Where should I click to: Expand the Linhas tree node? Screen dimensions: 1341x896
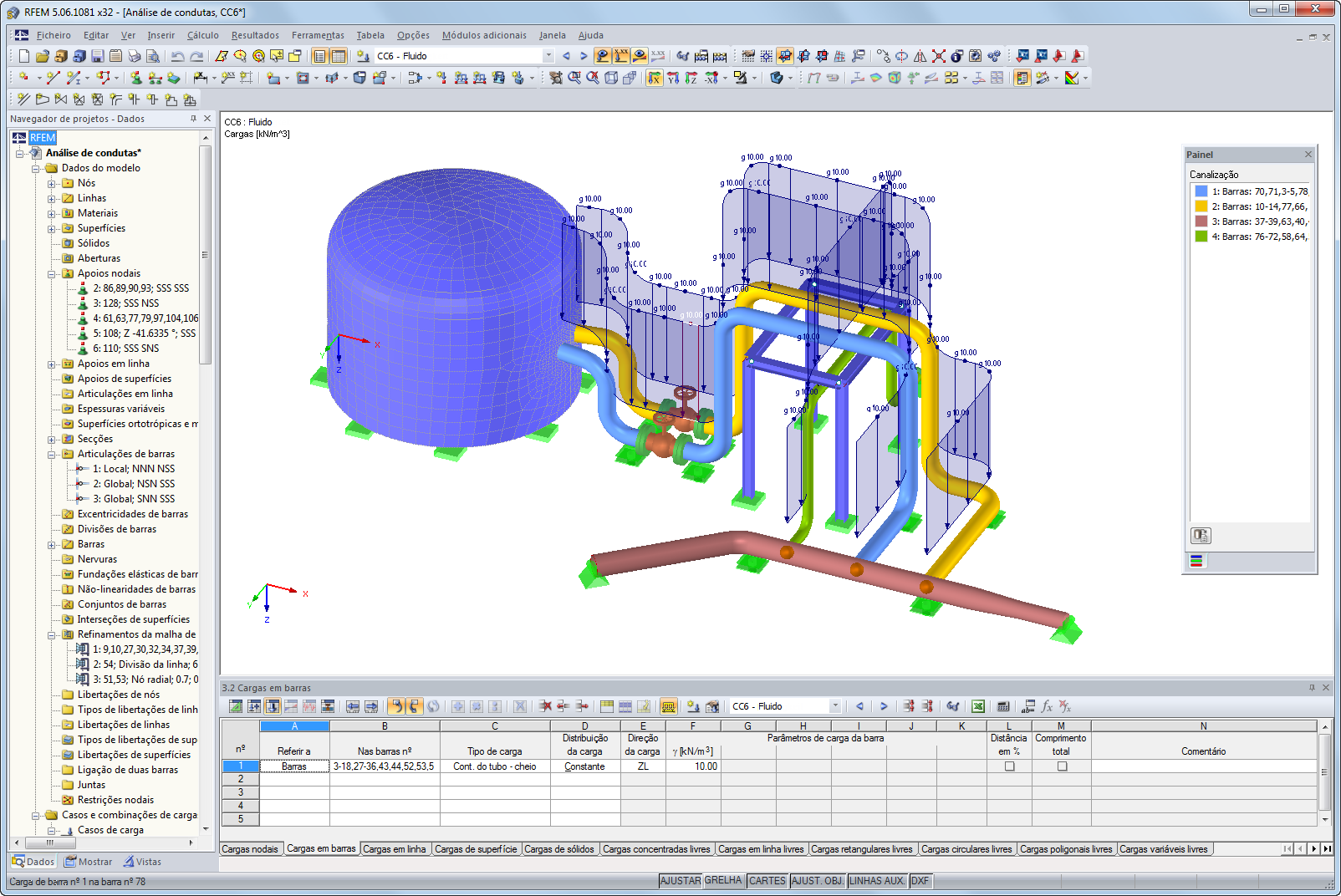pos(52,199)
